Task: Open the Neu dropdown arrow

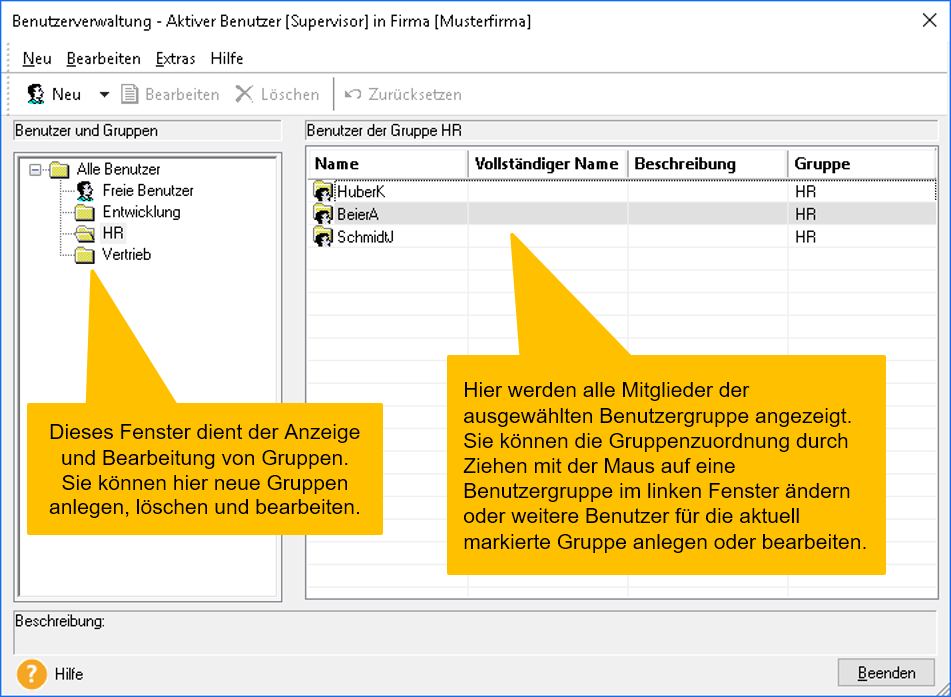Action: [104, 93]
